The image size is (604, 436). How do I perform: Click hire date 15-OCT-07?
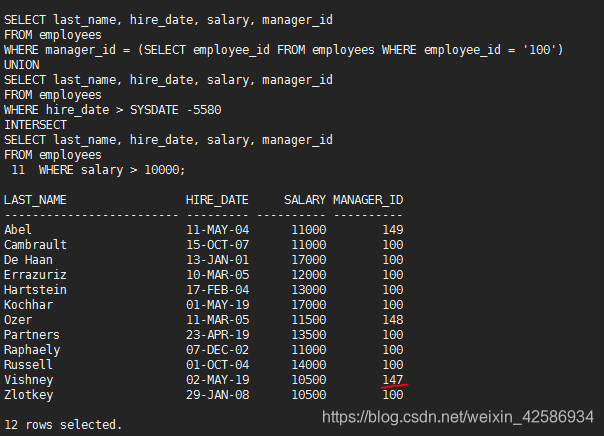[218, 245]
